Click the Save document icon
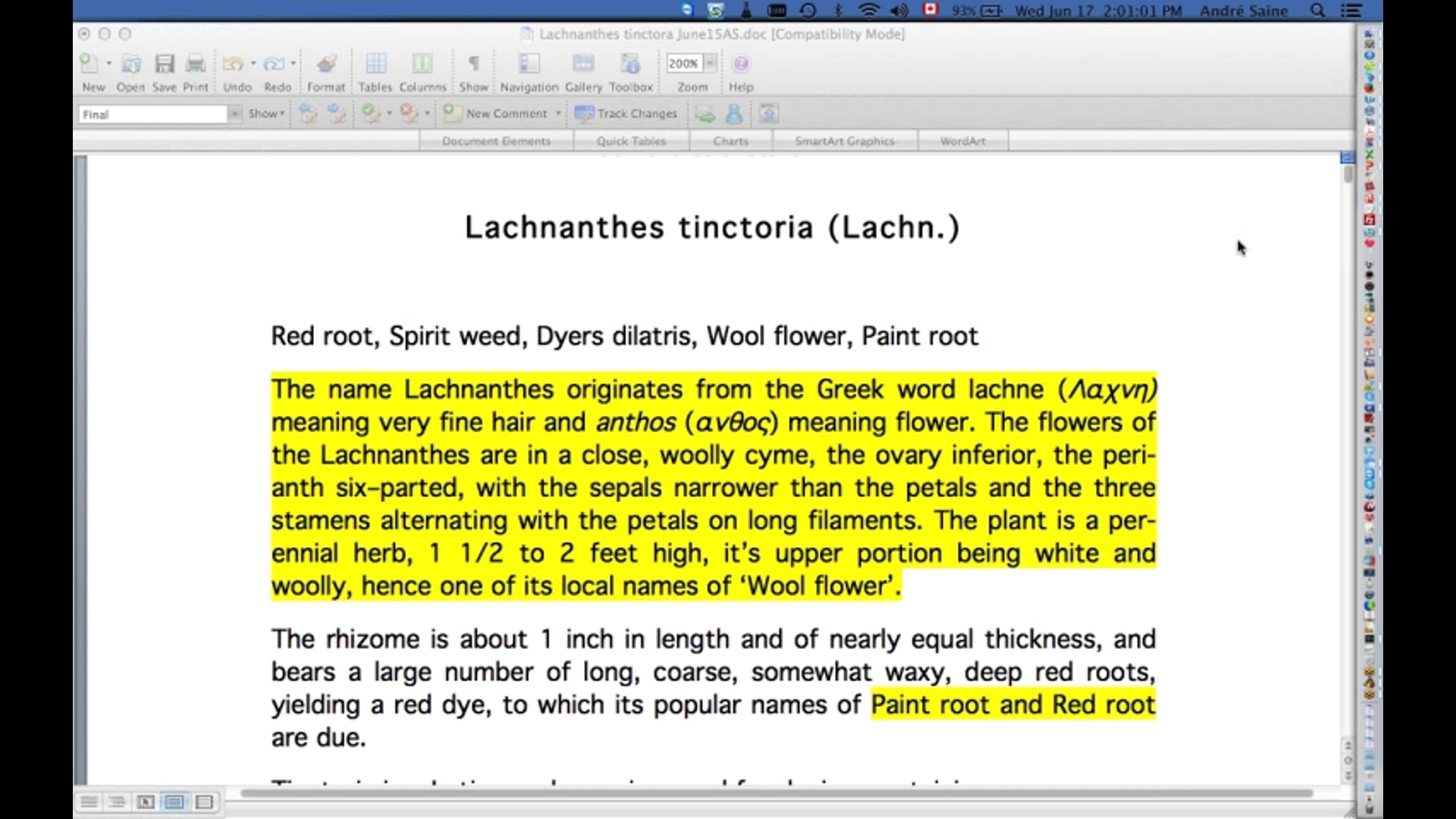Screen dimensions: 1456x819 [164, 64]
